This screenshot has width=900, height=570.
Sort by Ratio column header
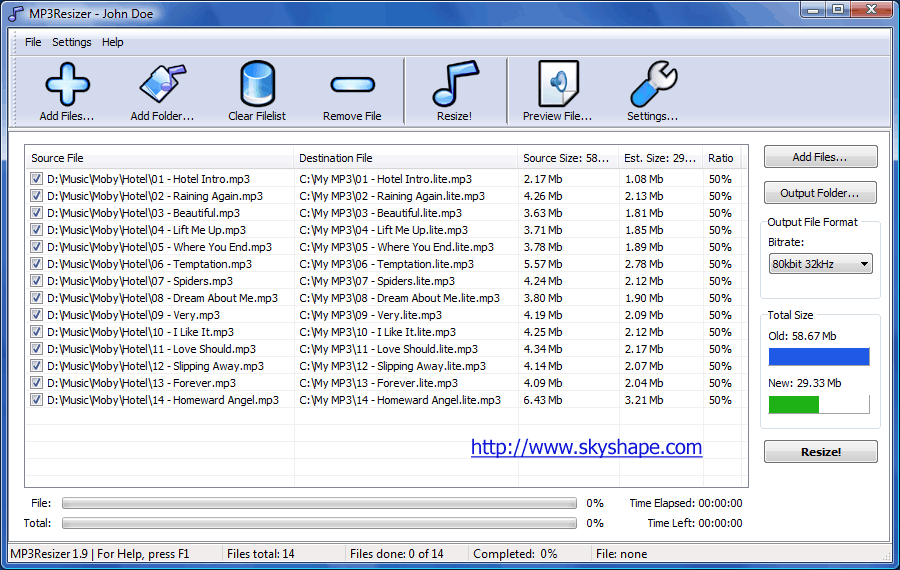coord(721,158)
